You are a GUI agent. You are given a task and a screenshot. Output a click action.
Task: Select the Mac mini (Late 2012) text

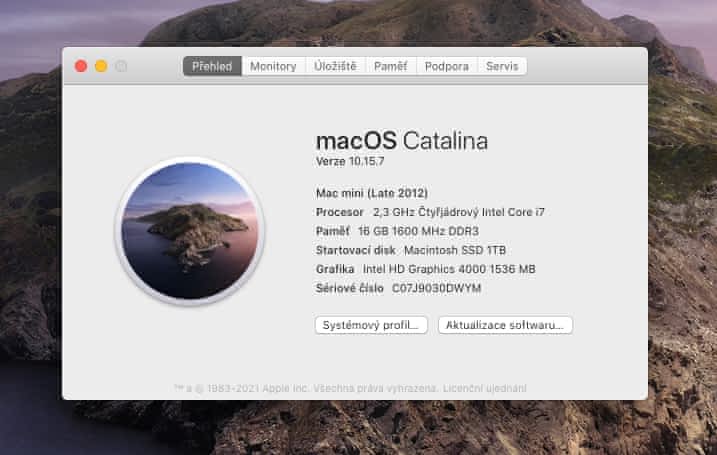pyautogui.click(x=372, y=193)
